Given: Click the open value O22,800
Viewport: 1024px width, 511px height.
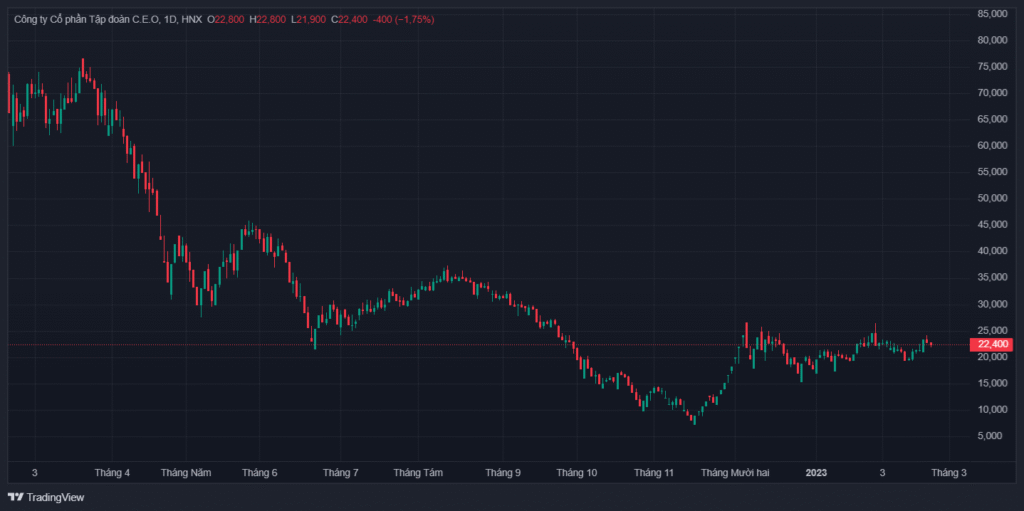Looking at the screenshot, I should coord(226,20).
